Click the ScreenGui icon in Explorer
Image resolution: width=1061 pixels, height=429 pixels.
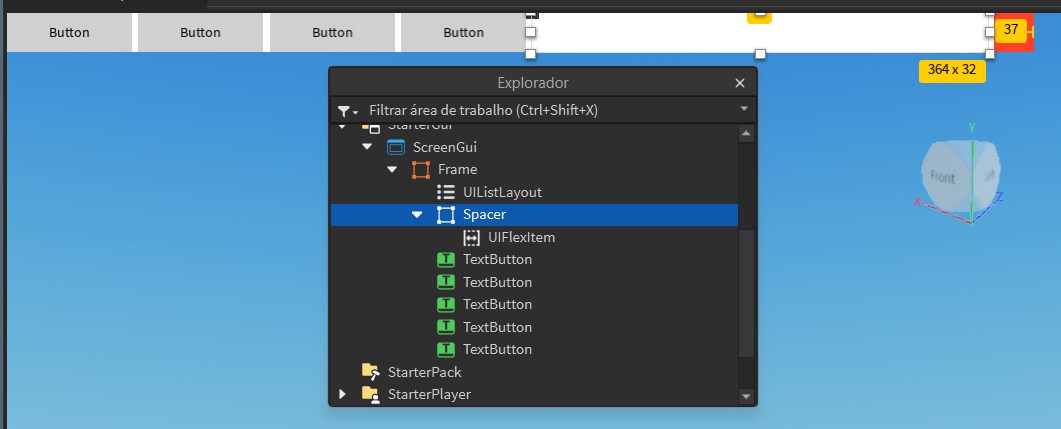(396, 147)
